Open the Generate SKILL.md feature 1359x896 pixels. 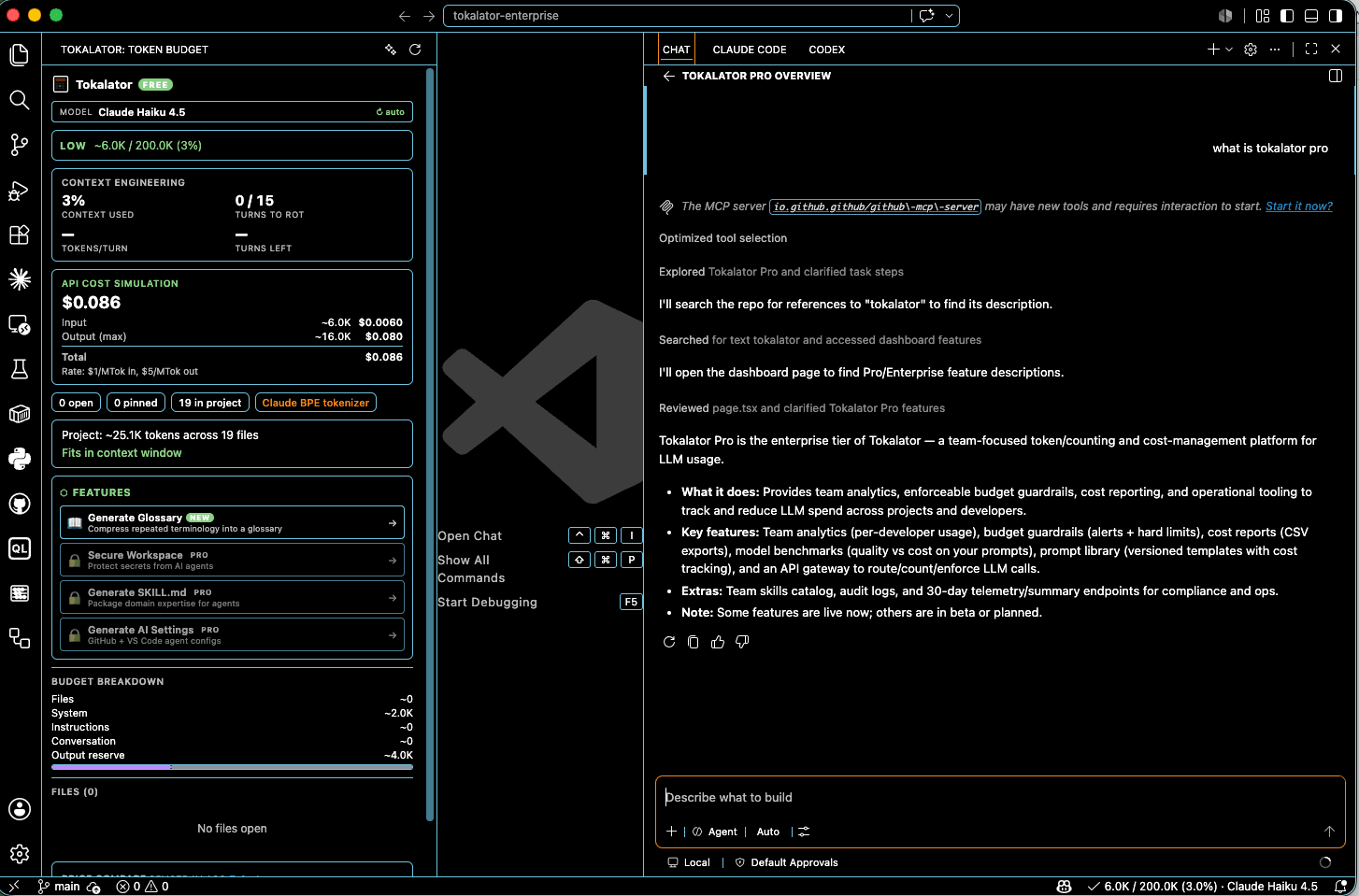click(x=232, y=598)
